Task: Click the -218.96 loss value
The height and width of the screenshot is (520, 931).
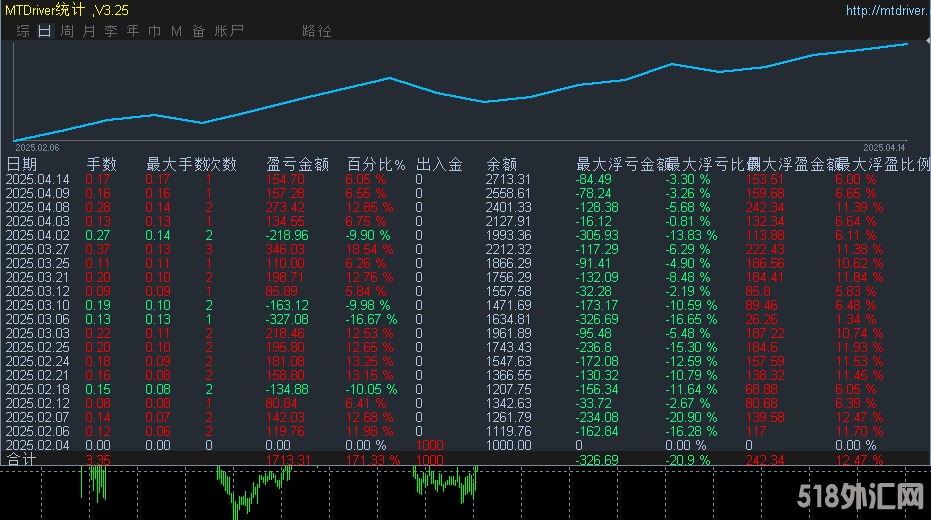Action: pyautogui.click(x=287, y=235)
